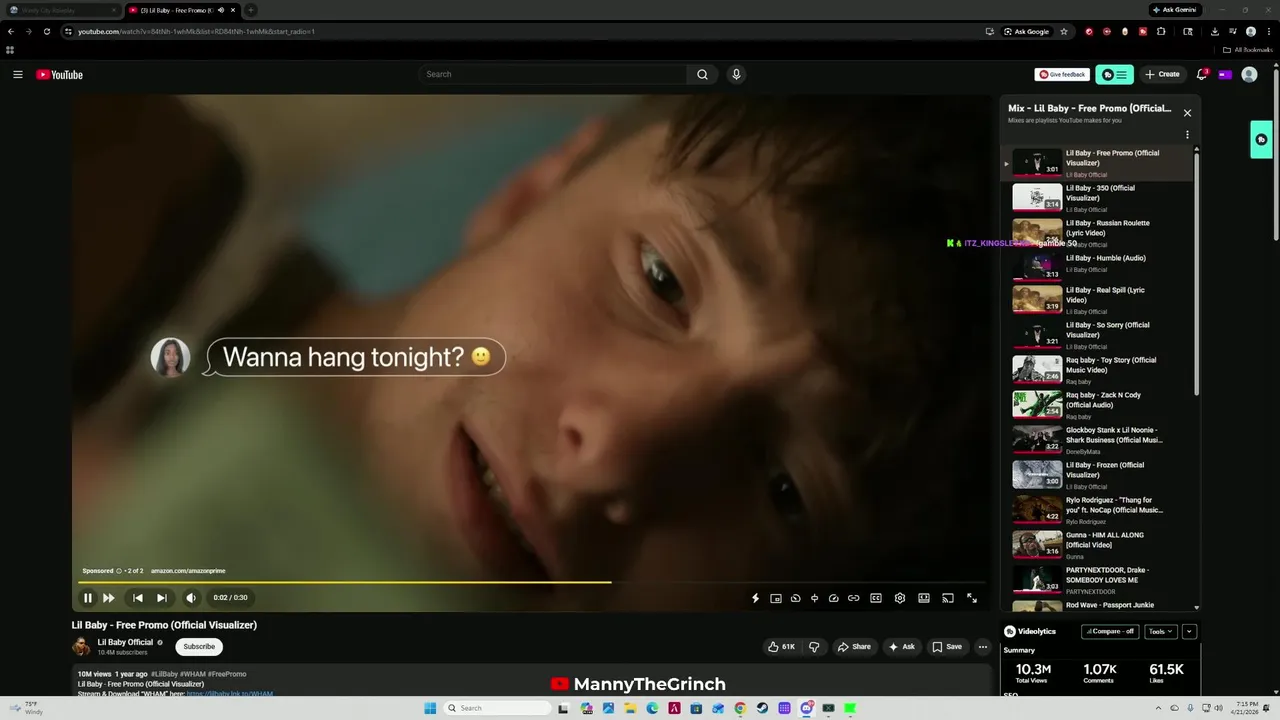The image size is (1280, 720).
Task: Seek using the video progress bar
Action: pos(532,582)
